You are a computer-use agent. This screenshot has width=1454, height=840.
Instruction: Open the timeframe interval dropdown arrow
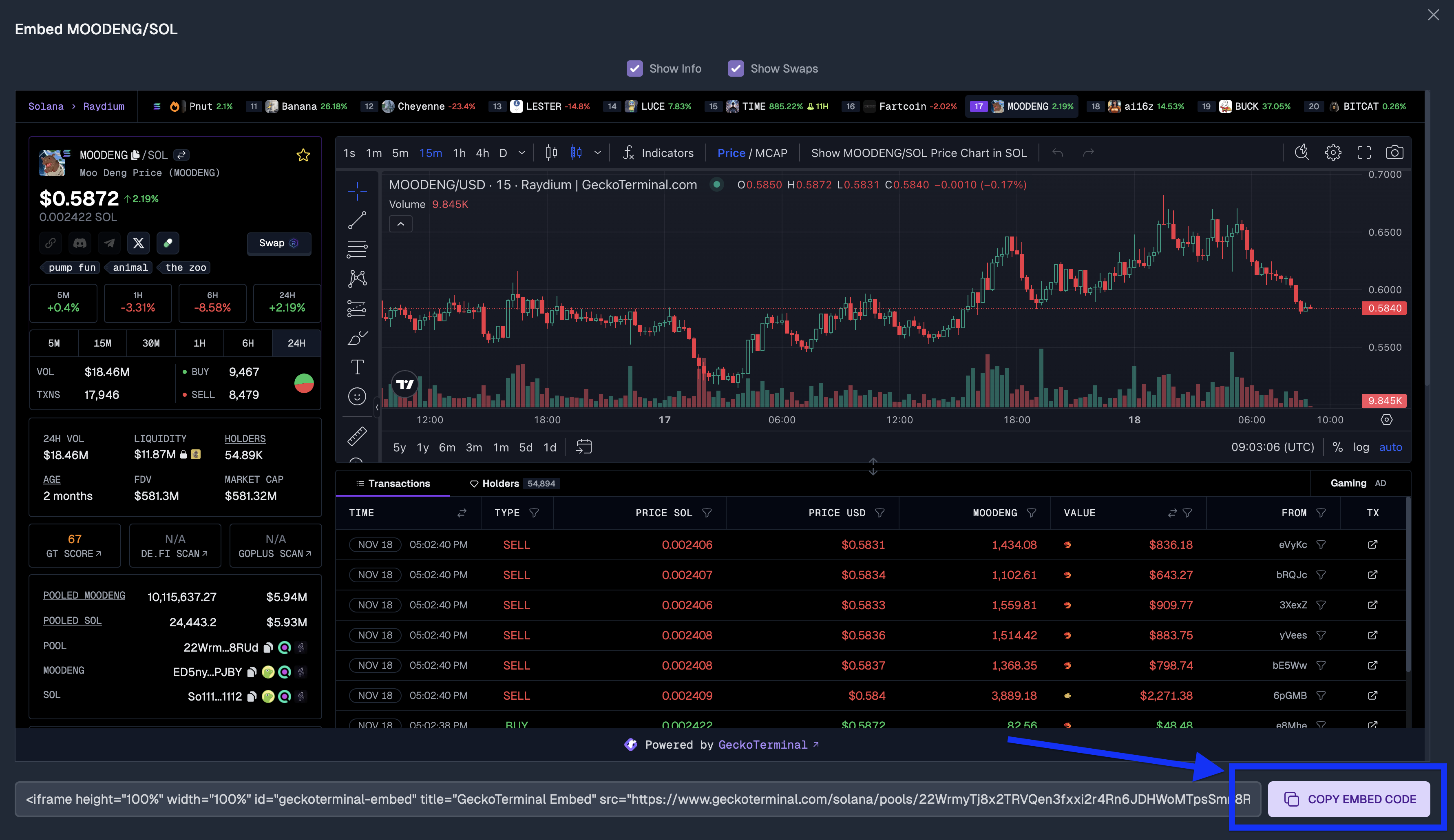point(521,153)
